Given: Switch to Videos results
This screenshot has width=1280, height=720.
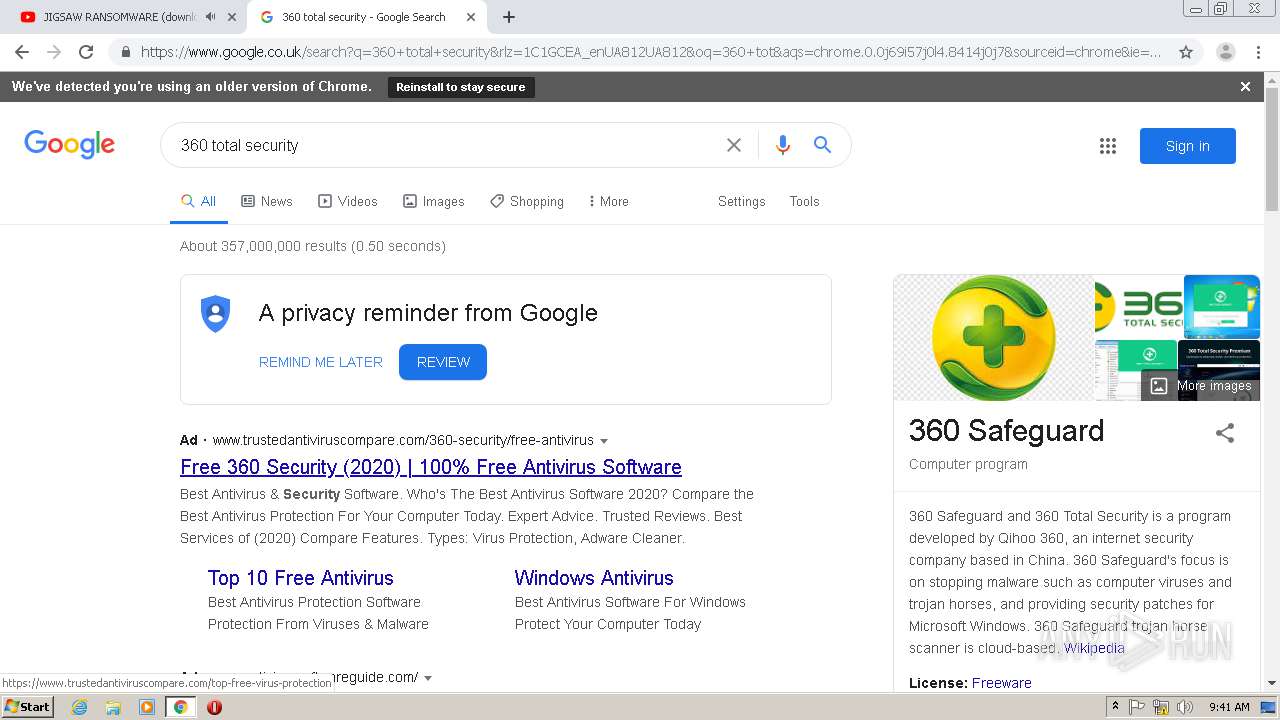Looking at the screenshot, I should [x=348, y=201].
